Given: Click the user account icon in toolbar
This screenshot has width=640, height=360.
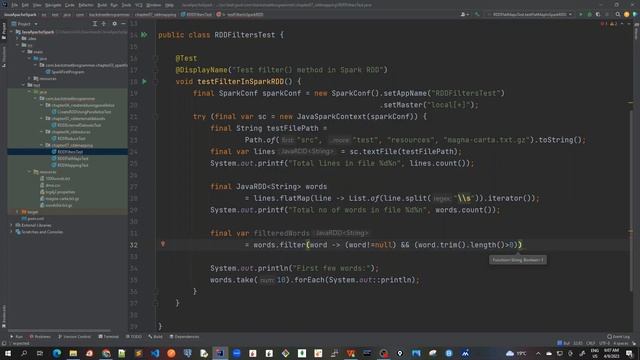Looking at the screenshot, I should [x=464, y=14].
